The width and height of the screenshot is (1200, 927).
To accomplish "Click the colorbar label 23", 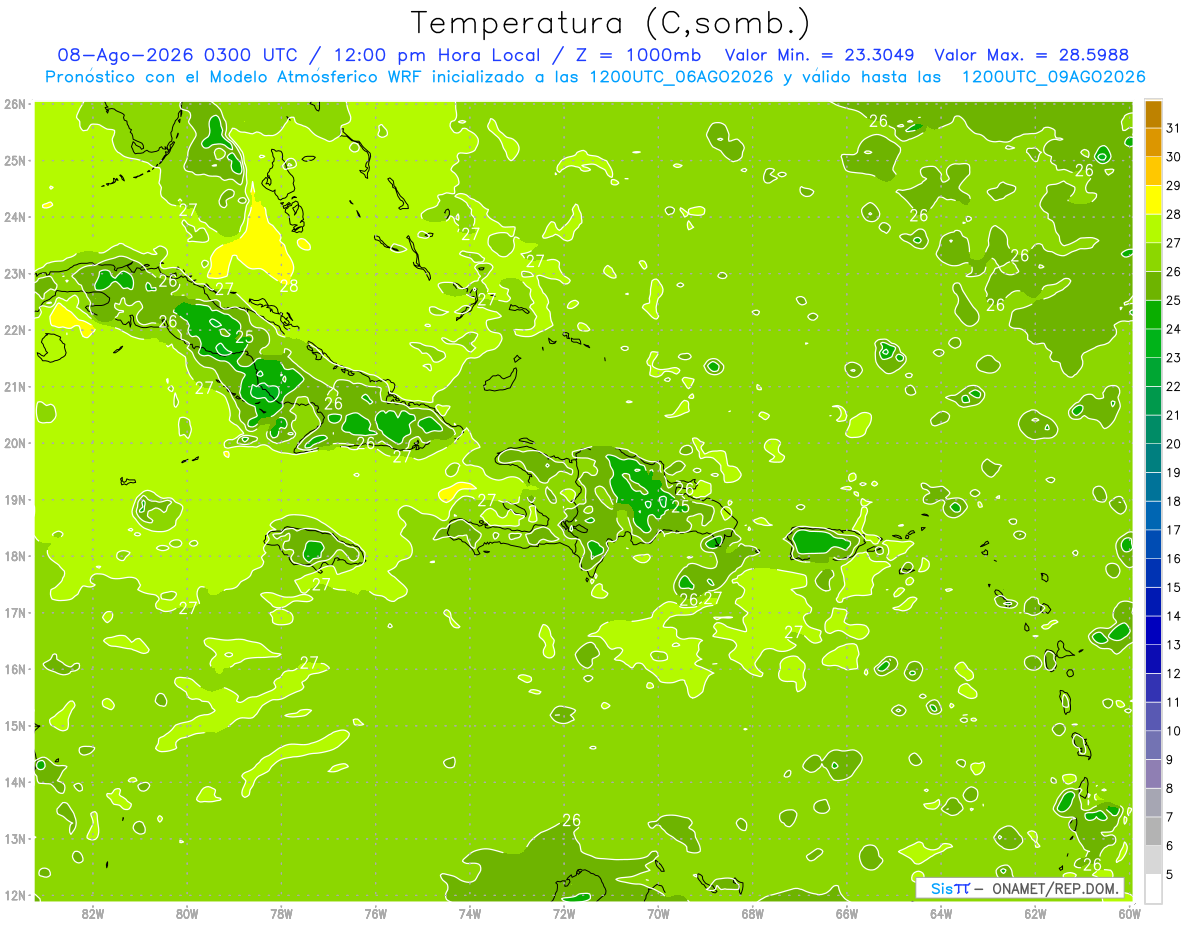I will click(x=1174, y=358).
